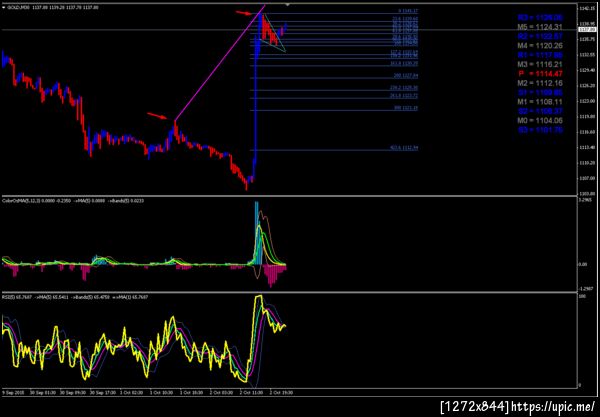Select the magenta trendline on the price chart

(x=220, y=63)
